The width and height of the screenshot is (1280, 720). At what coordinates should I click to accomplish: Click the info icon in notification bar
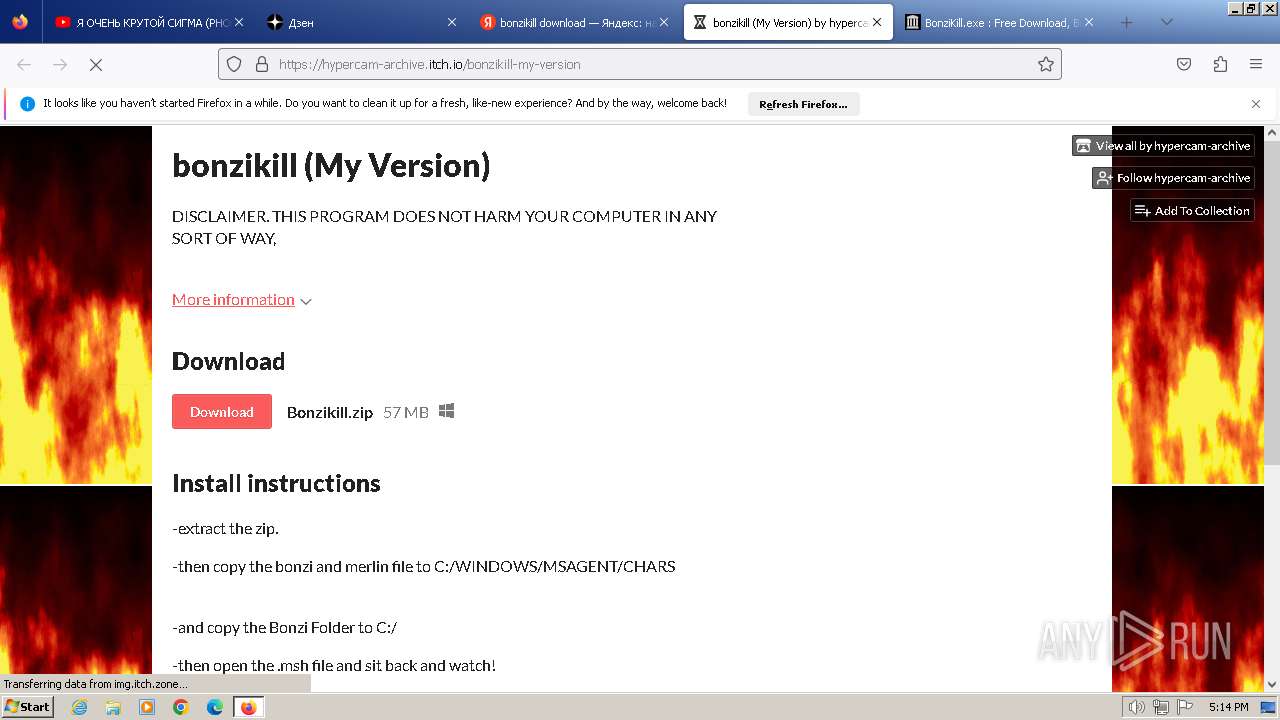pos(27,104)
